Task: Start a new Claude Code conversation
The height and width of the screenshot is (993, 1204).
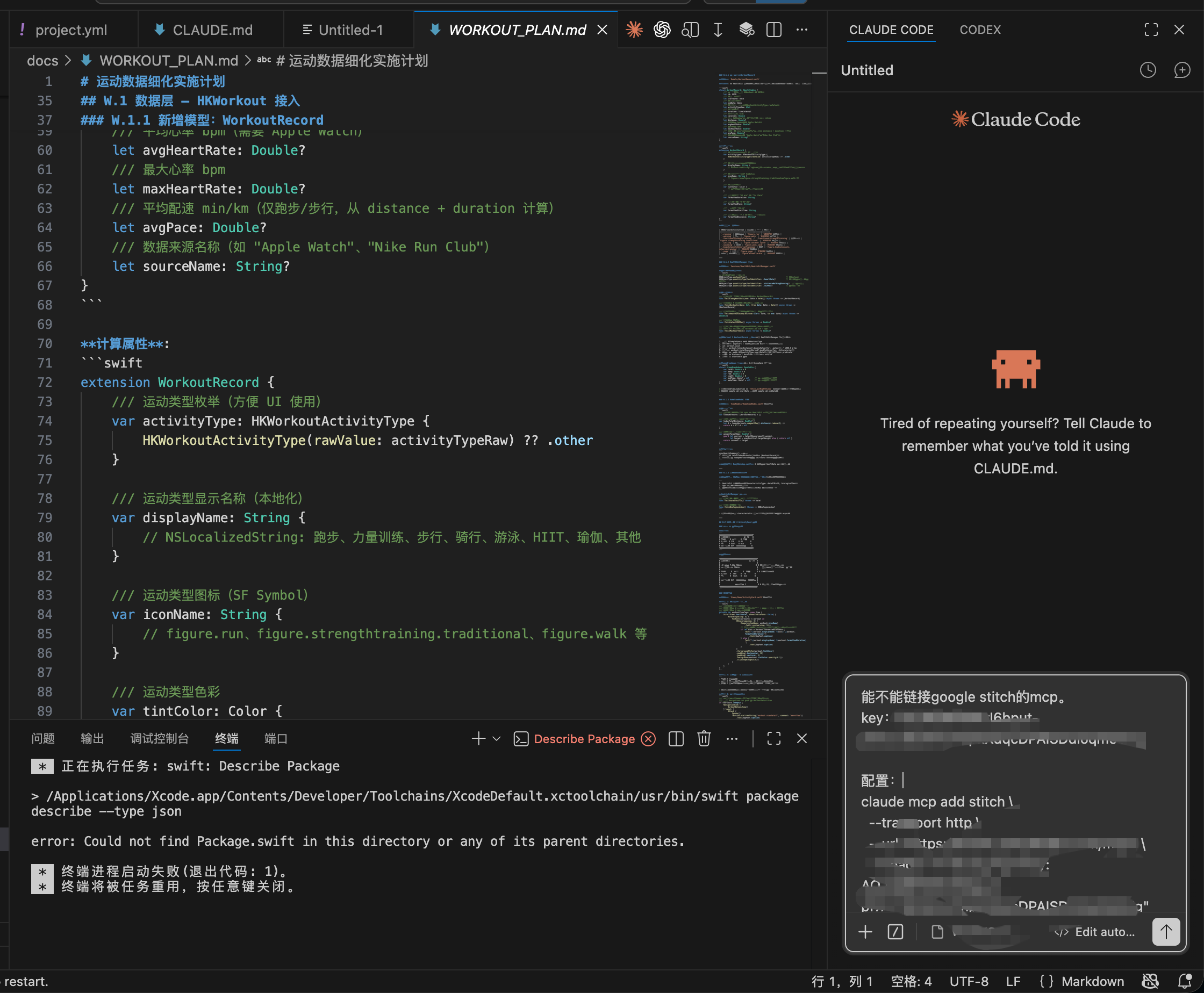Action: point(1181,70)
